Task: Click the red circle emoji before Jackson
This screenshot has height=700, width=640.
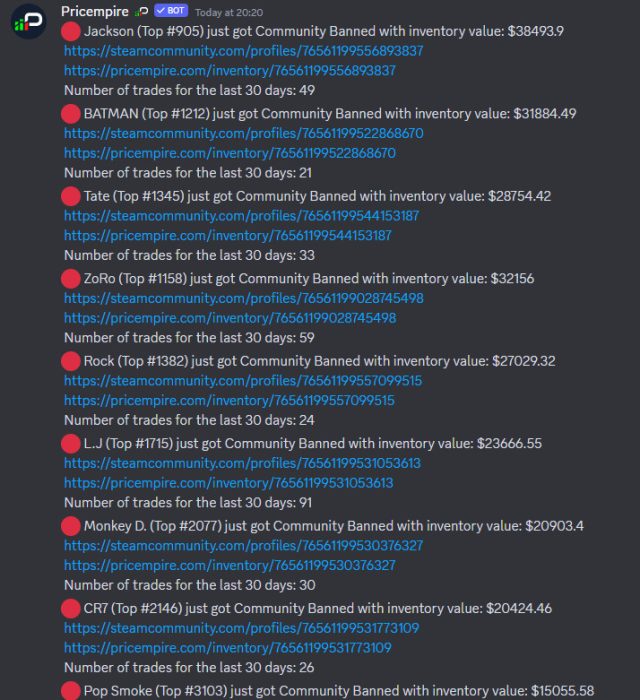Action: click(71, 31)
